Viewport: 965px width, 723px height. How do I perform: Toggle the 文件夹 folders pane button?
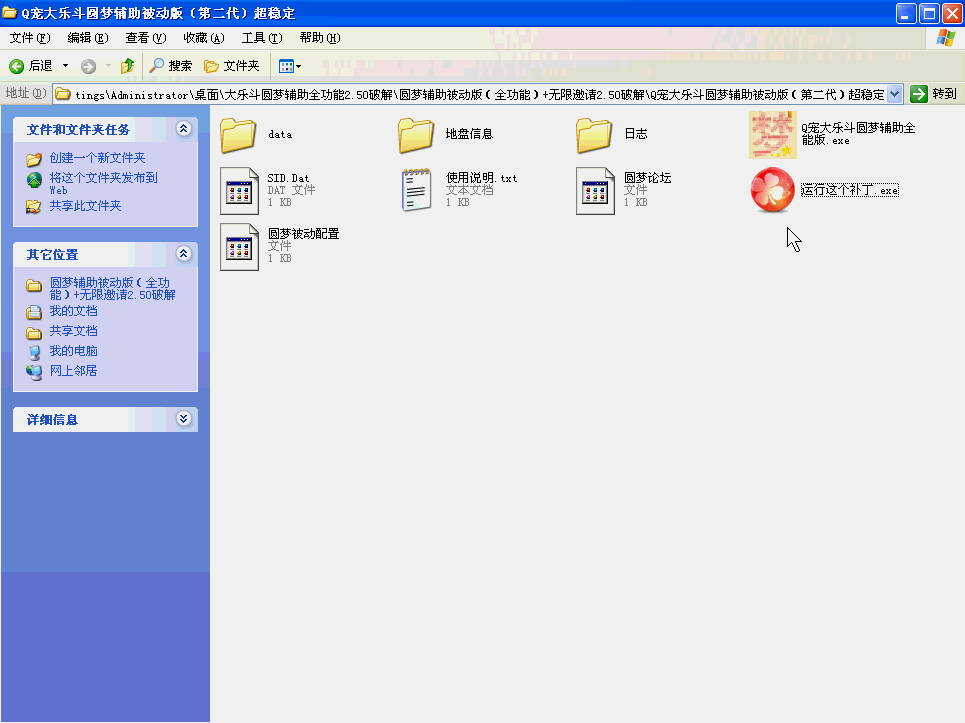pos(231,66)
